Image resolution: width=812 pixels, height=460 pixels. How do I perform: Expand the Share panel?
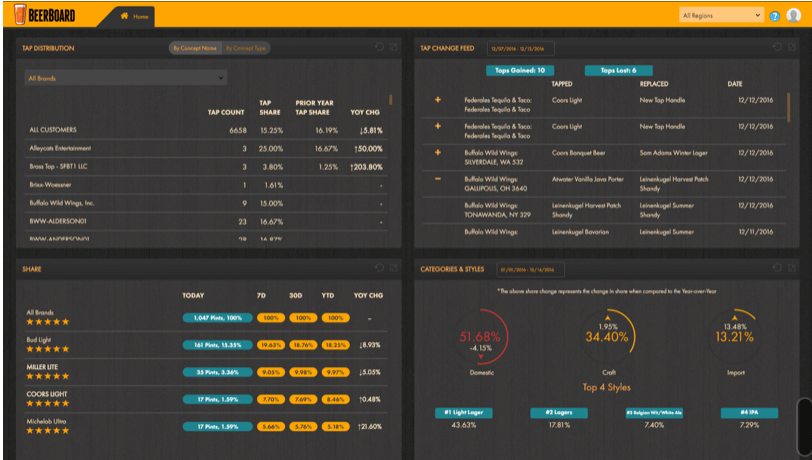(394, 268)
